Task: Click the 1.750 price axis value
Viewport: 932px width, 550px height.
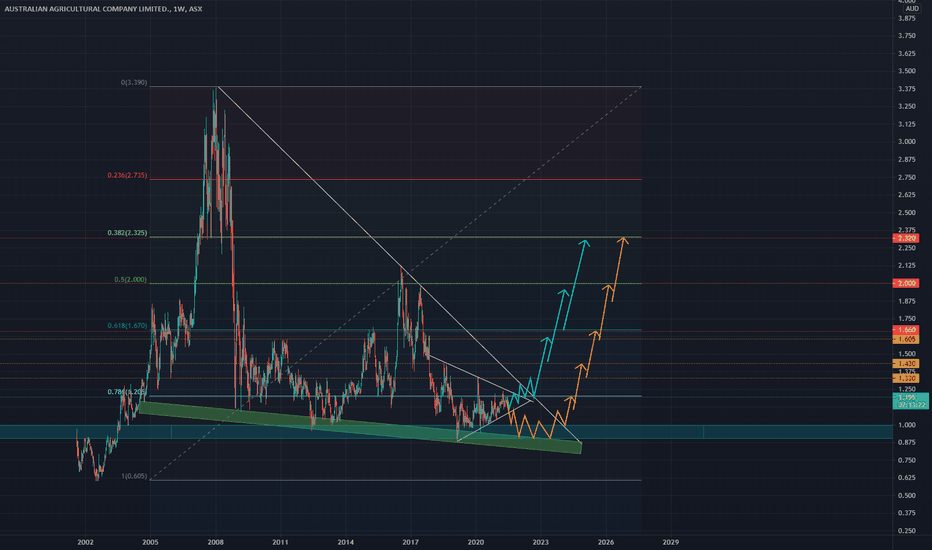Action: [906, 319]
